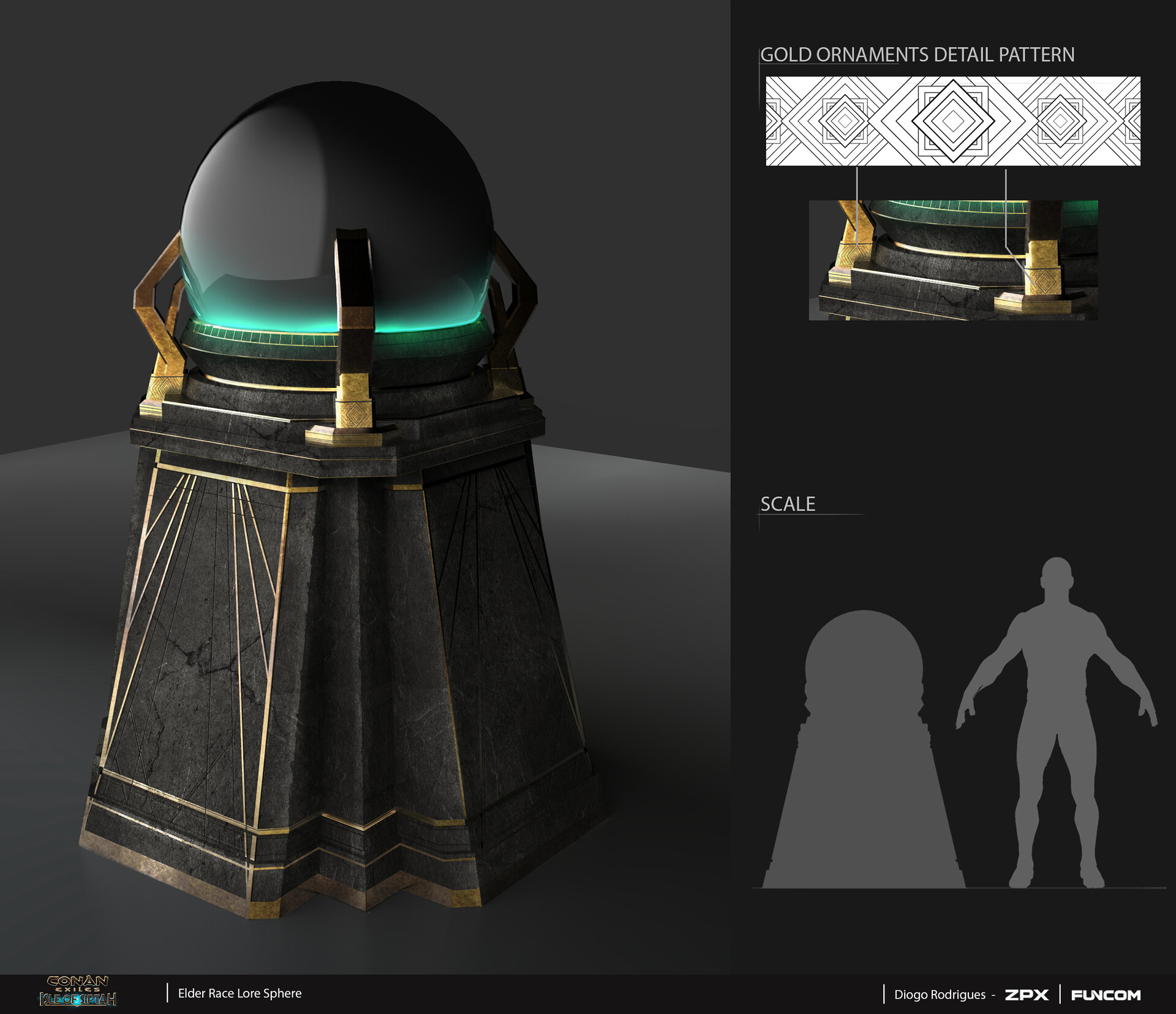Click the Conan Exiles Isle of Siptah logo
The width and height of the screenshot is (1176, 1014).
[x=78, y=993]
